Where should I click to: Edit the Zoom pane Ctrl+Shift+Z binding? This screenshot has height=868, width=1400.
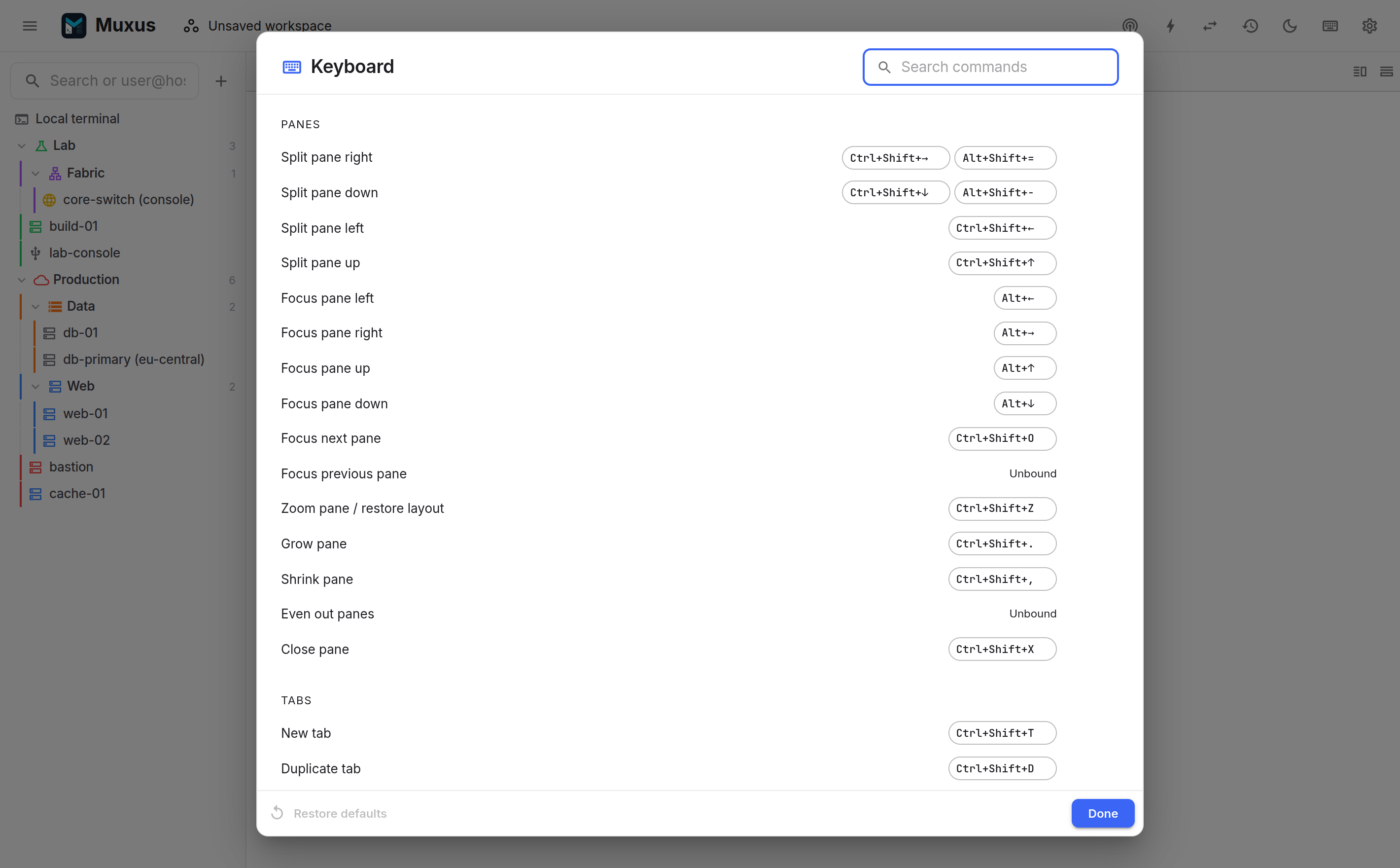(1002, 508)
